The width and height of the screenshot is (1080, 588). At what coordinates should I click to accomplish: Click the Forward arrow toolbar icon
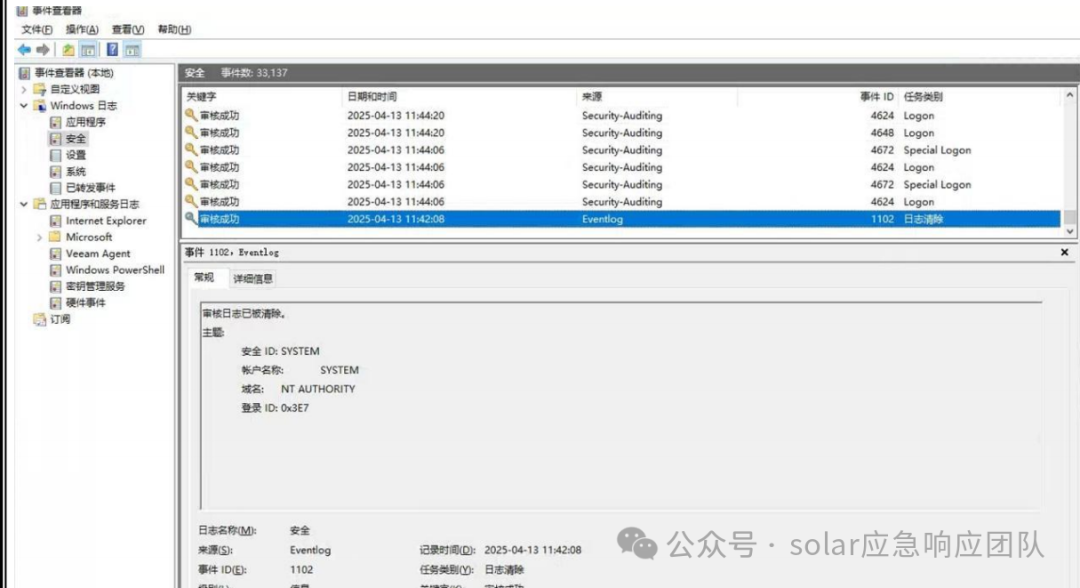(x=43, y=50)
